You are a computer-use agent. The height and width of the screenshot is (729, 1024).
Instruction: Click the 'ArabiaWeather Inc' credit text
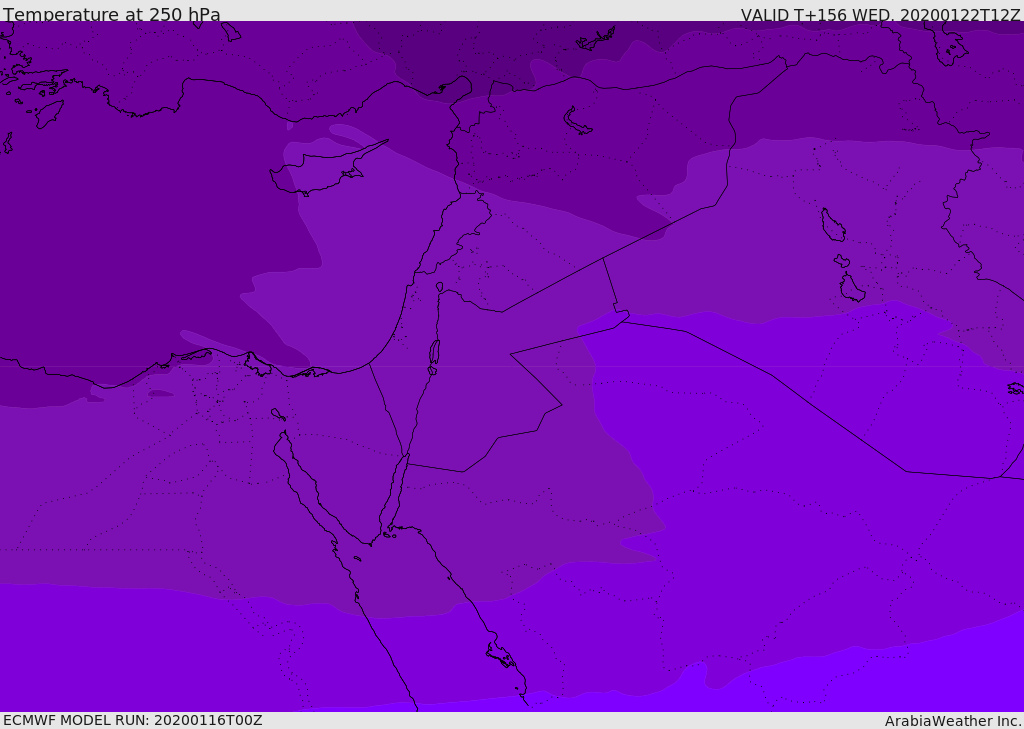tap(951, 721)
